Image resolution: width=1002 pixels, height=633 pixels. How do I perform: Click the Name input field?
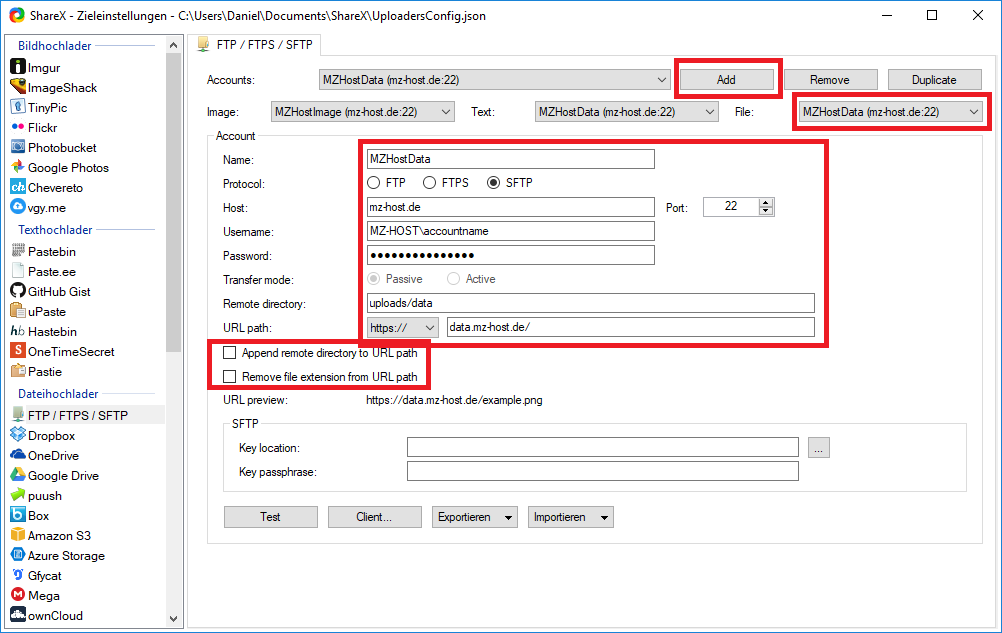point(511,159)
